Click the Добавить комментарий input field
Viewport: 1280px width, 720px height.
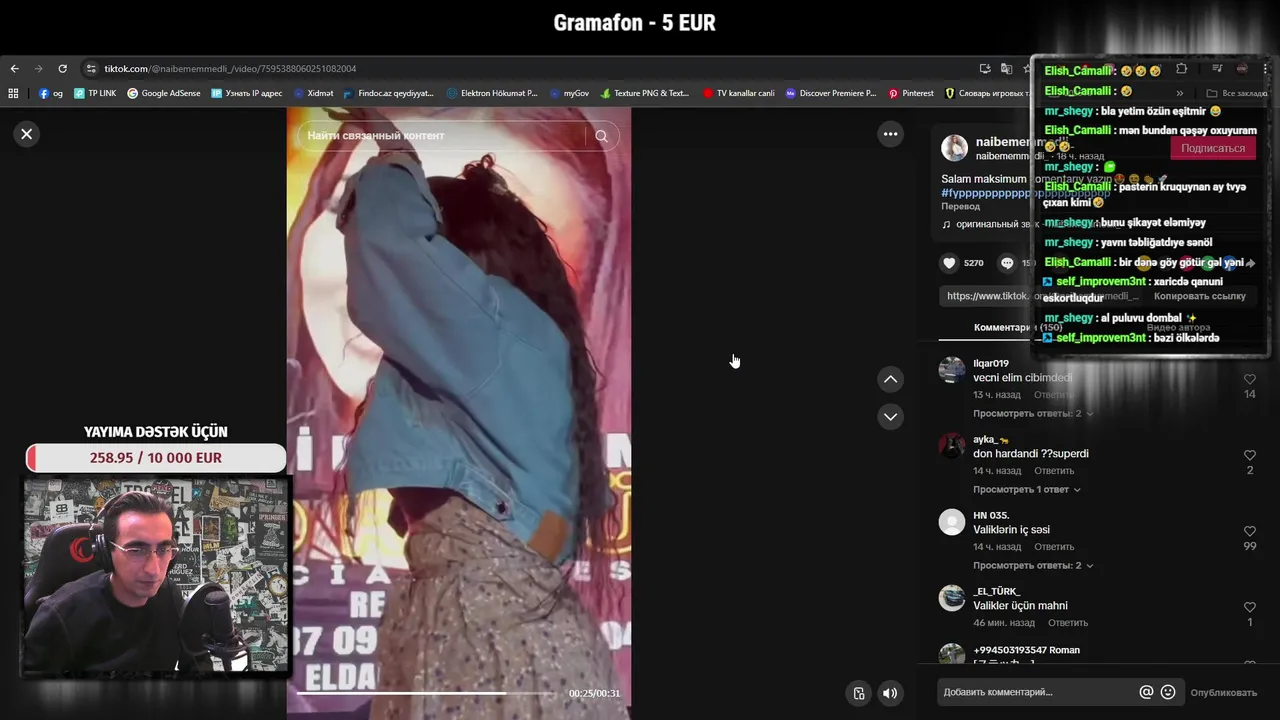click(x=1035, y=692)
